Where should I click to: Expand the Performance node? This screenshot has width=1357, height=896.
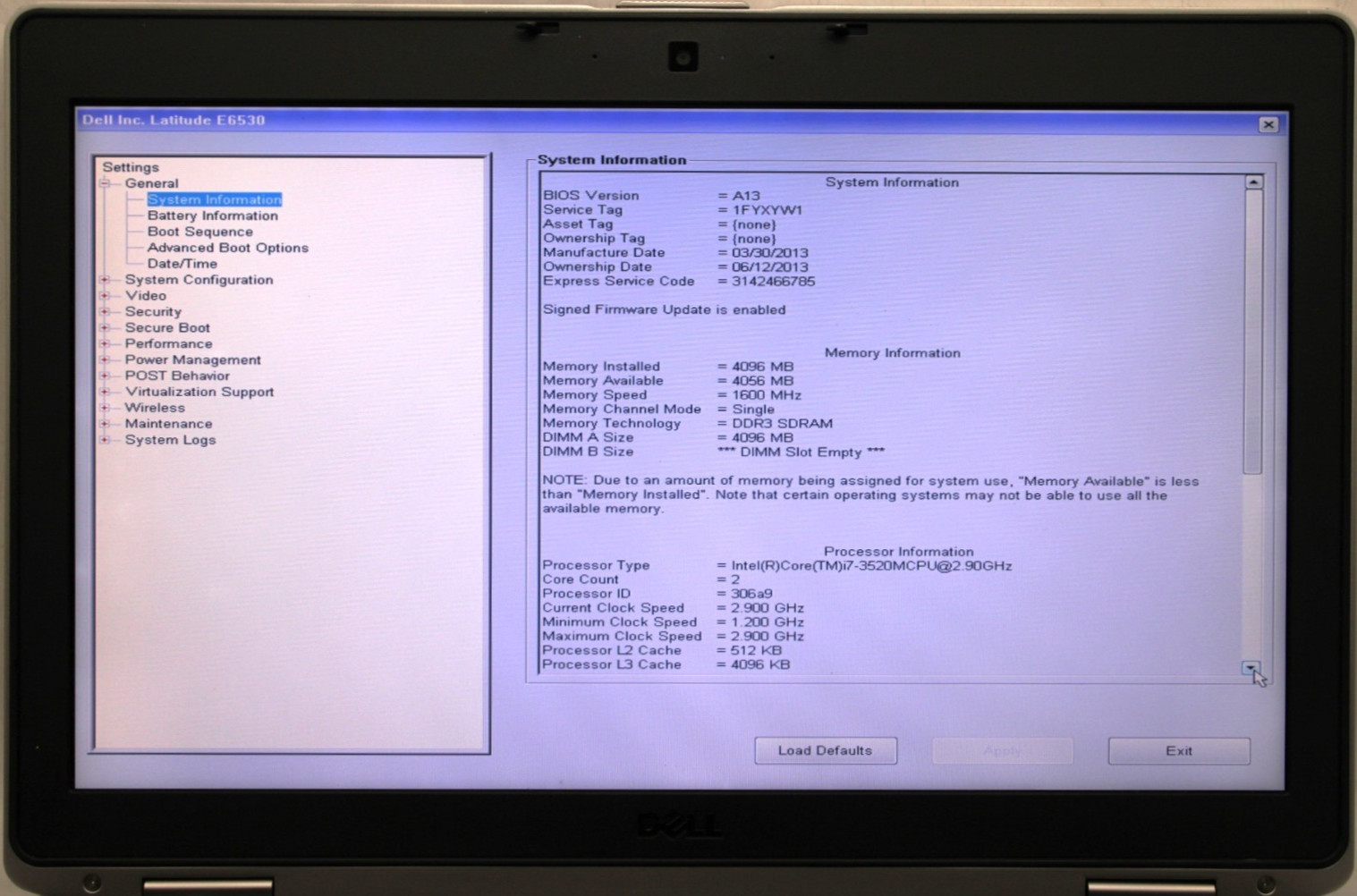pos(106,344)
